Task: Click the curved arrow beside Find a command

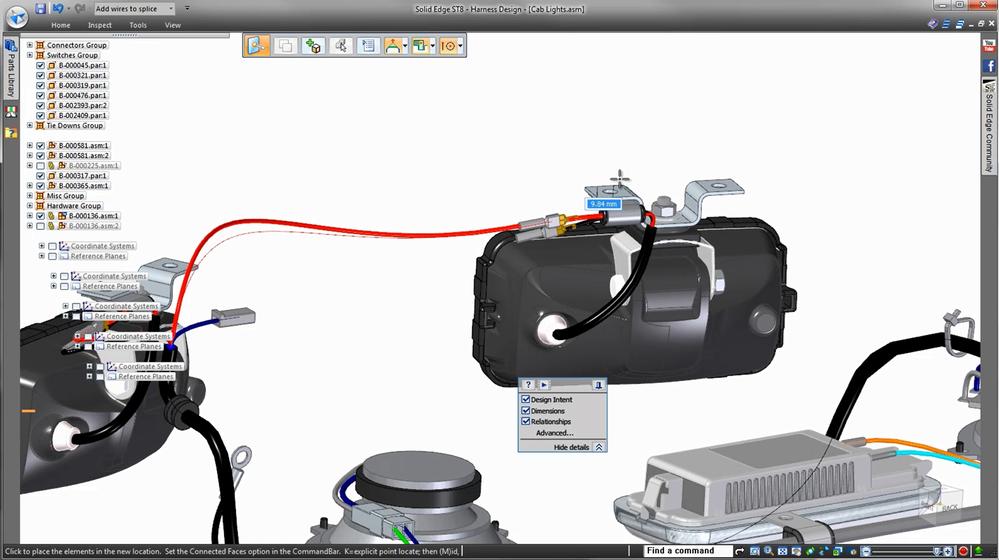Action: [740, 551]
